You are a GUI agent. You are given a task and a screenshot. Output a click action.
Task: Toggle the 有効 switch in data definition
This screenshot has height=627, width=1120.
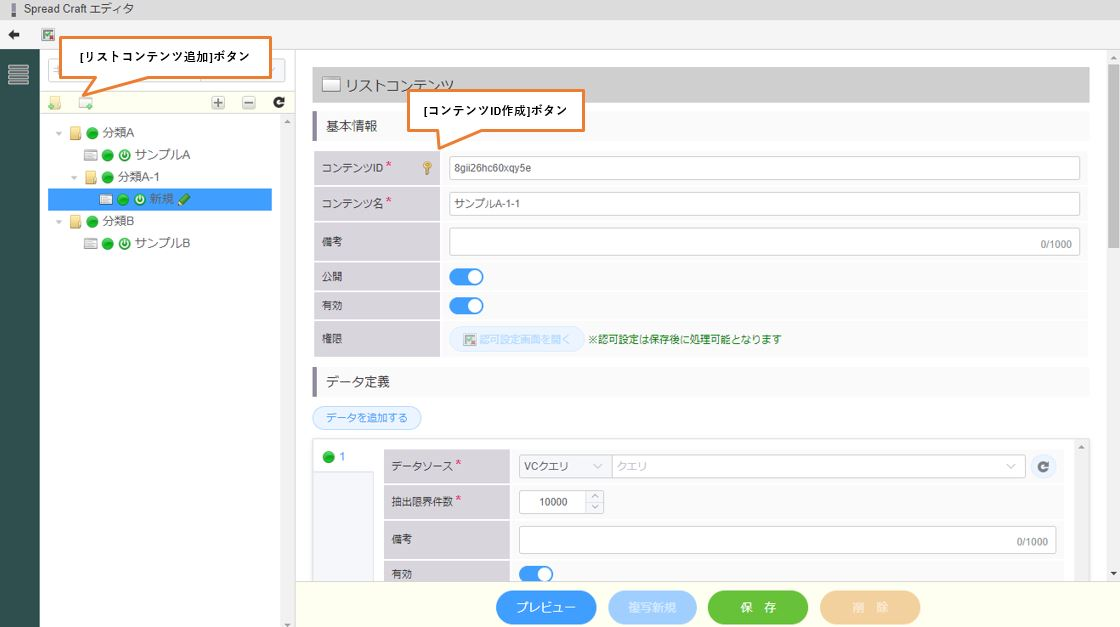536,574
